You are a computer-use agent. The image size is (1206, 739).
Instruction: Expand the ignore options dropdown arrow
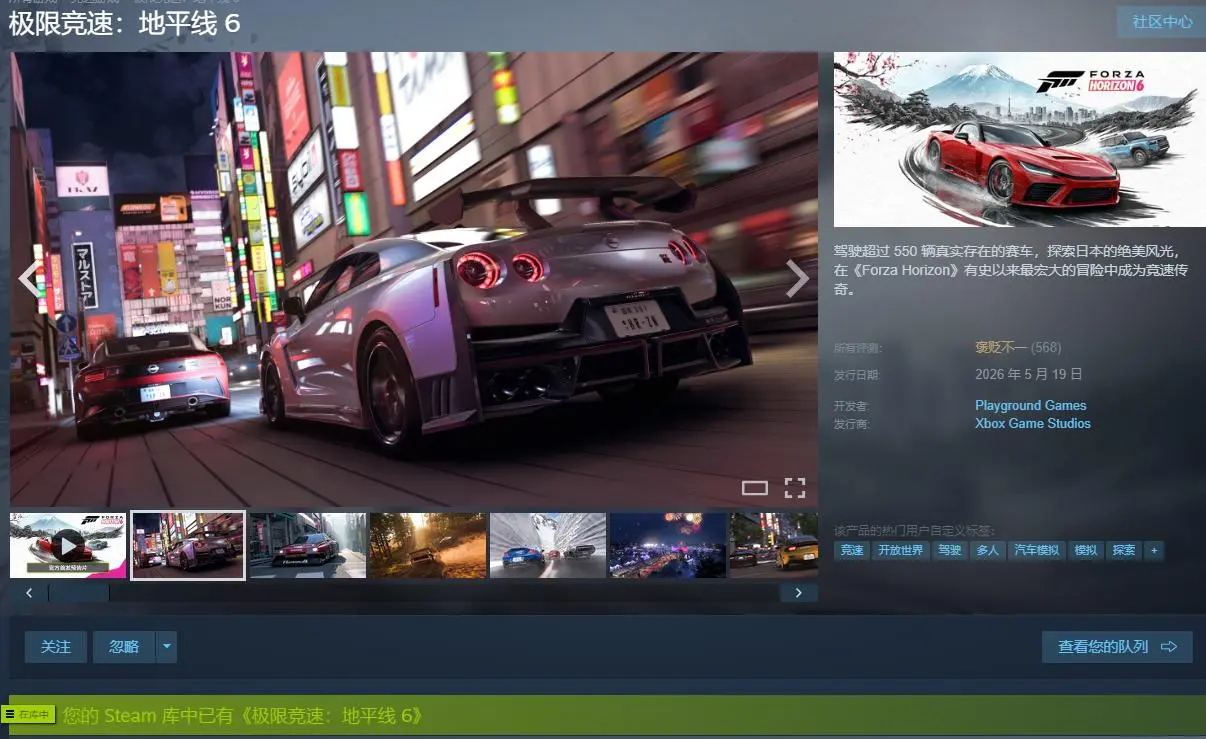pos(167,647)
